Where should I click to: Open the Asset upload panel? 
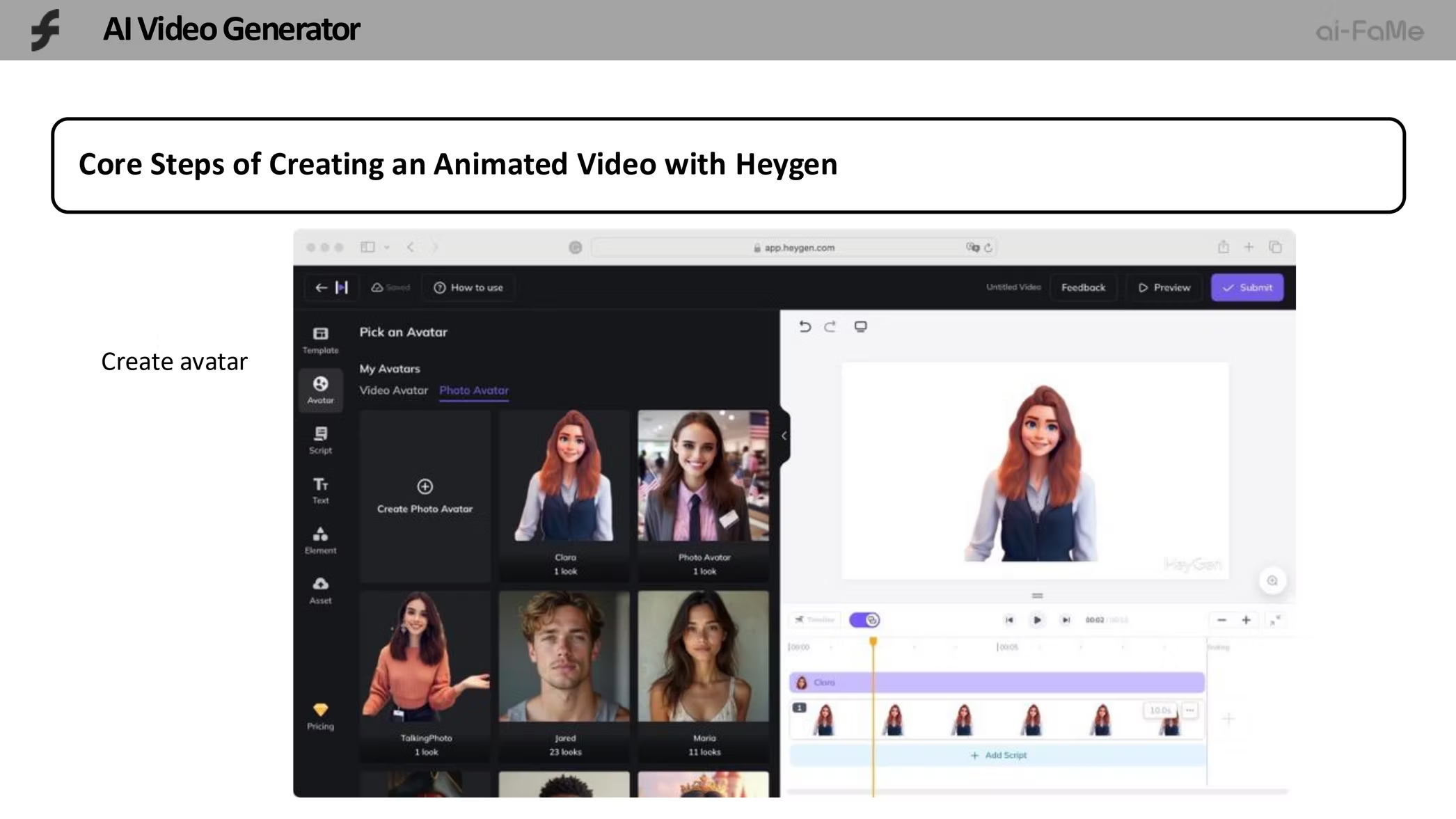[x=320, y=590]
